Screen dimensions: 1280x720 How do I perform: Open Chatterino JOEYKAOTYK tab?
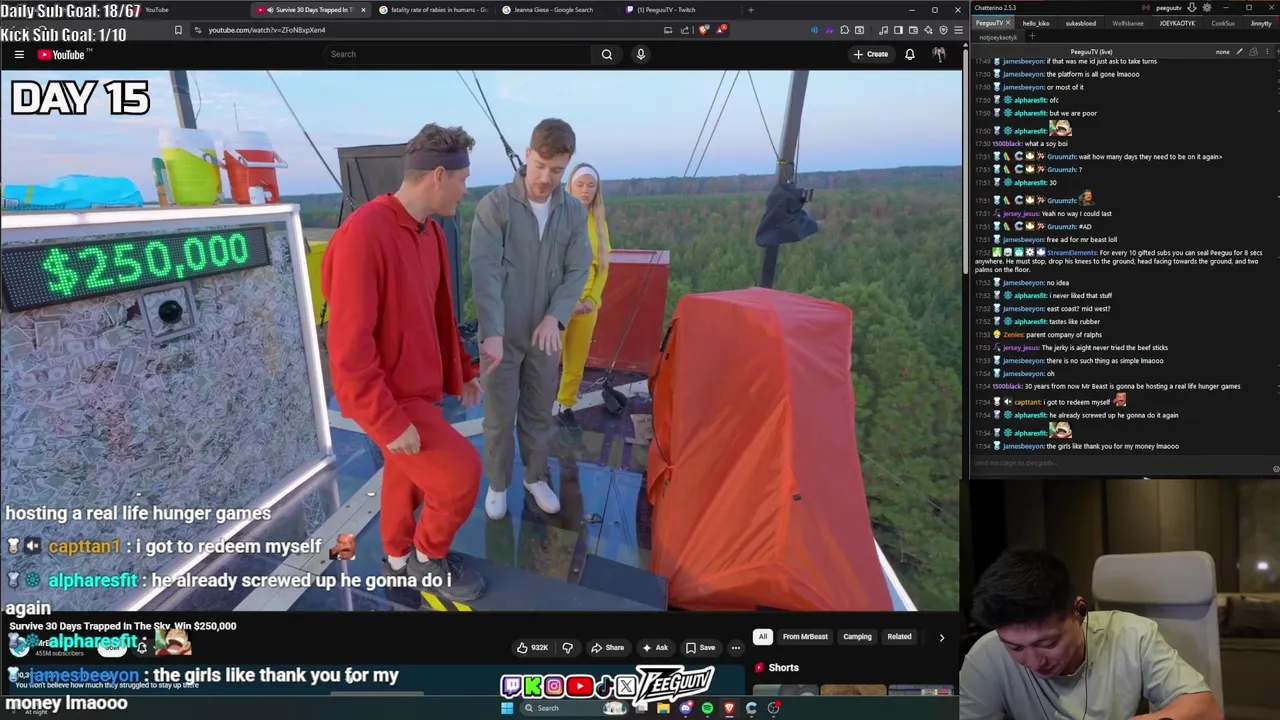click(1177, 23)
